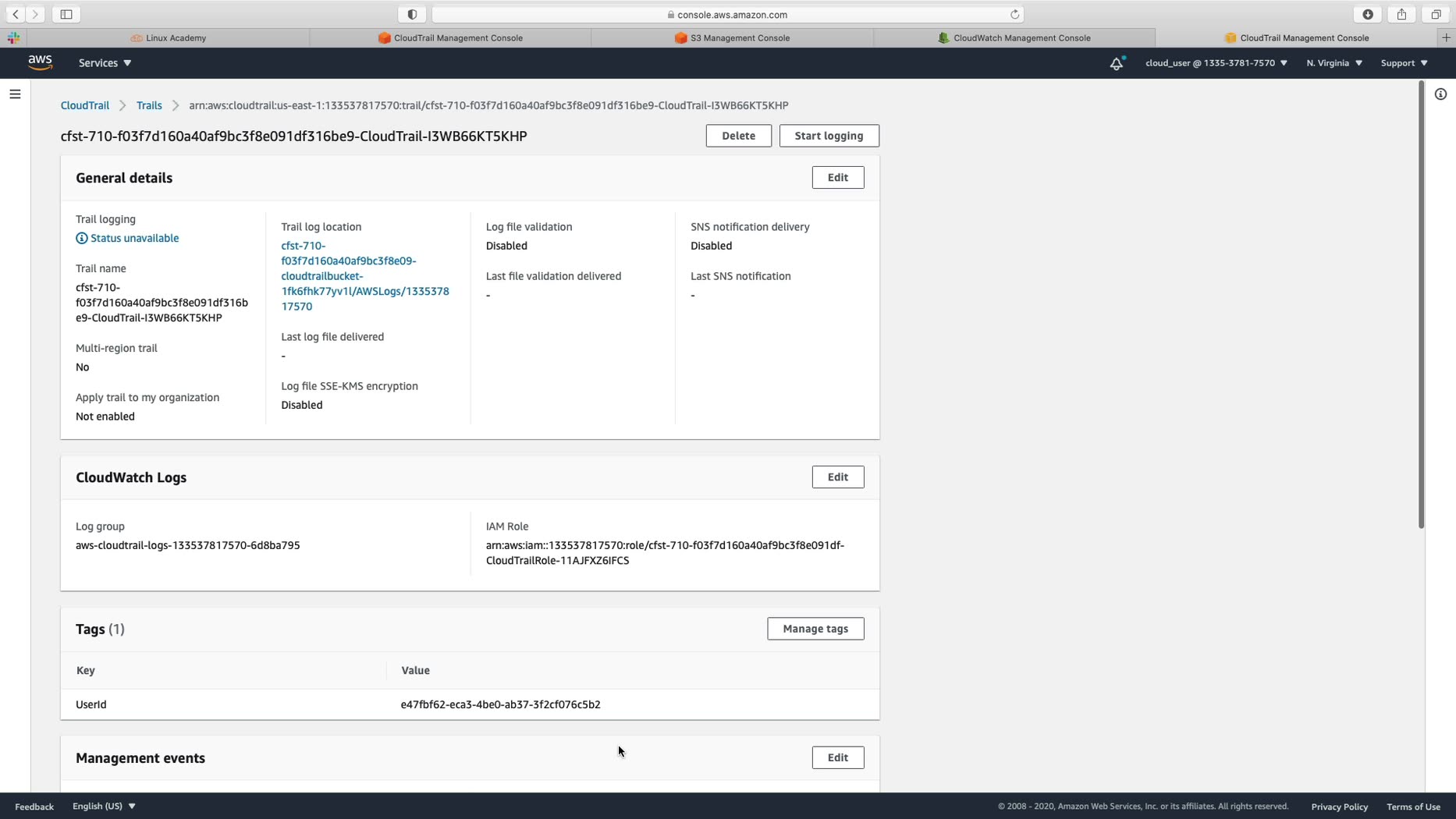Viewport: 1456px width, 819px height.
Task: Switch to the CloudTrail tab beside Linux Academy
Action: coord(450,37)
